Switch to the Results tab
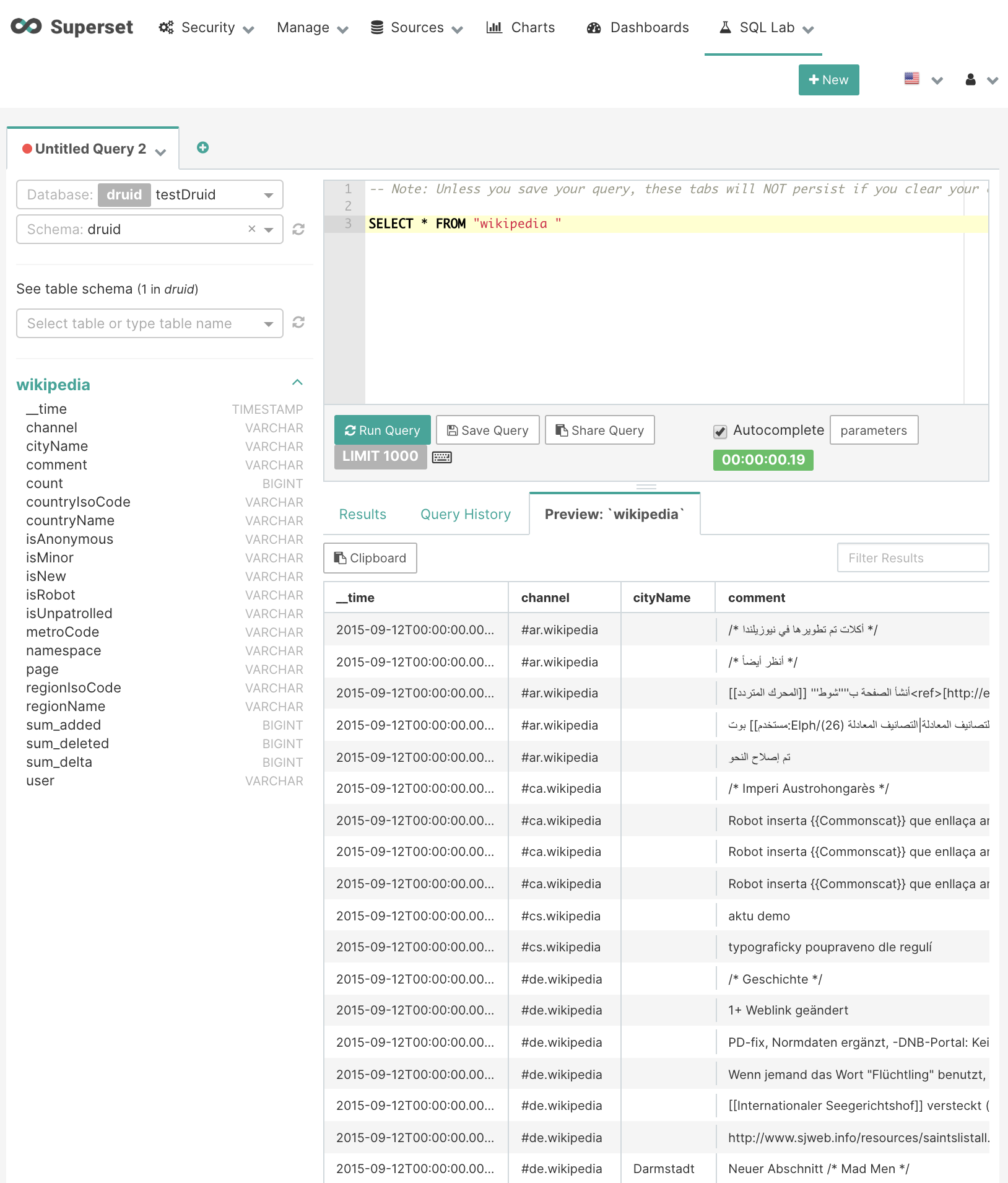The width and height of the screenshot is (1008, 1183). (363, 514)
